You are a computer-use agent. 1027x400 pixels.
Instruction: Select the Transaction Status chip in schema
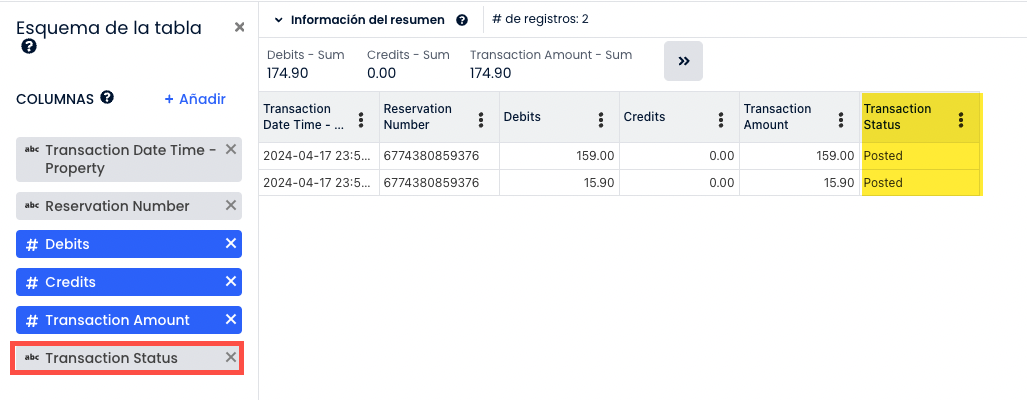(111, 358)
